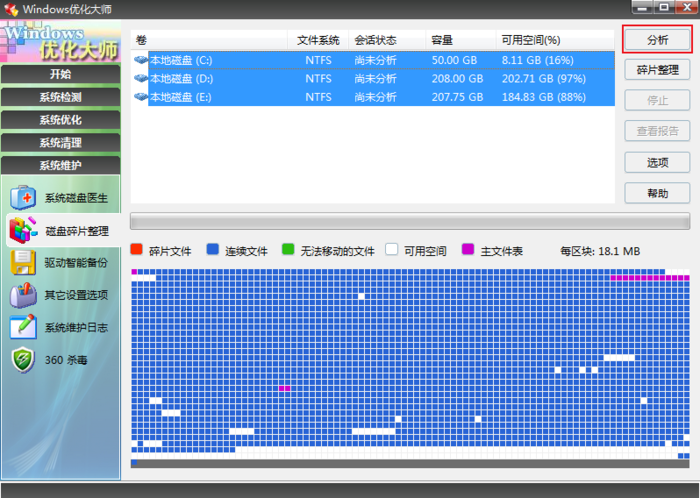The width and height of the screenshot is (700, 498).
Task: Open the 选项 options button
Action: click(657, 162)
